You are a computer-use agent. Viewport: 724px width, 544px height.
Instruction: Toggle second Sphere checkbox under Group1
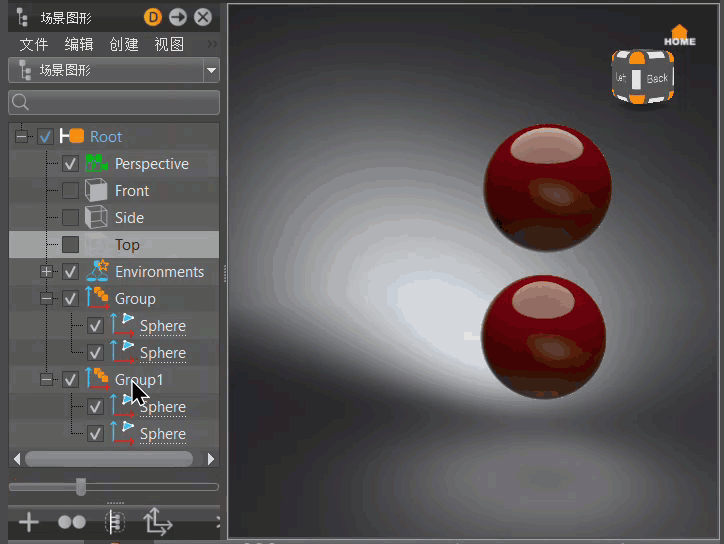click(x=95, y=434)
